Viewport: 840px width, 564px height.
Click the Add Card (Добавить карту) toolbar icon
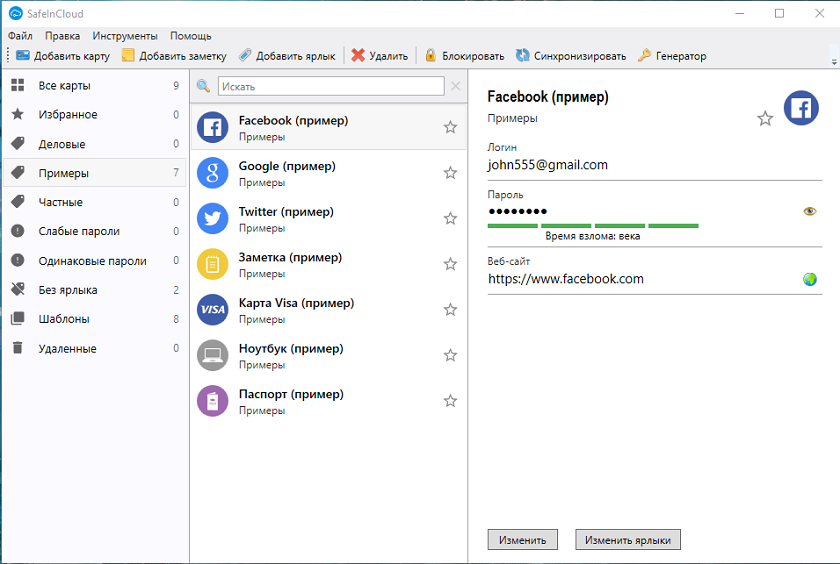click(23, 56)
